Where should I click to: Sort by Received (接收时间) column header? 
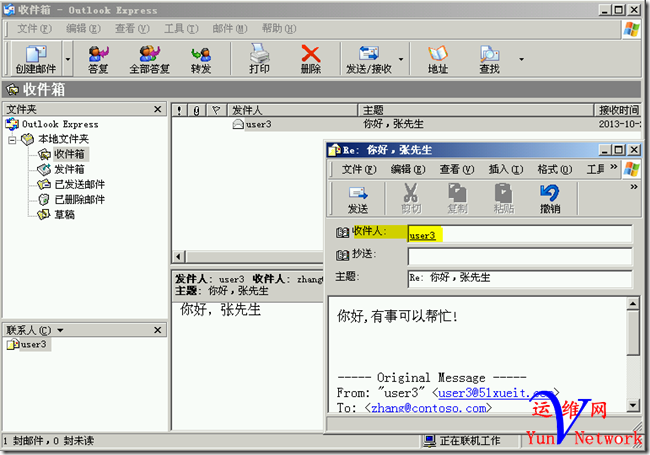(x=618, y=110)
